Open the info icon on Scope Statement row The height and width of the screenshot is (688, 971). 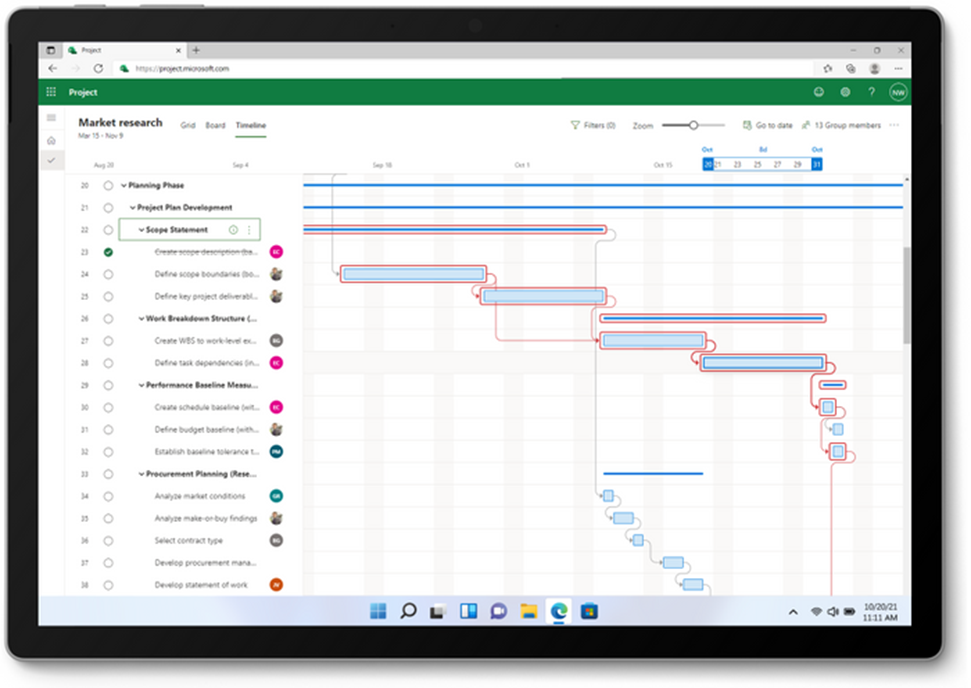pos(233,230)
